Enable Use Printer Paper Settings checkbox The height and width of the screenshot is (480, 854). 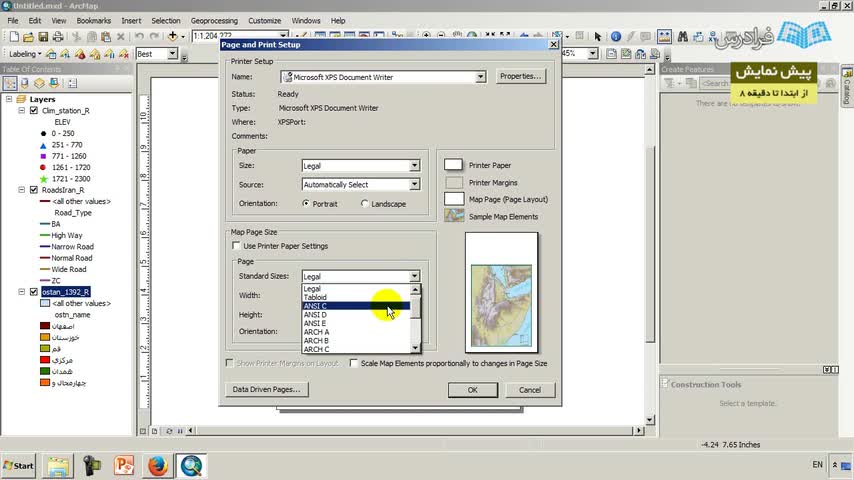pos(236,246)
